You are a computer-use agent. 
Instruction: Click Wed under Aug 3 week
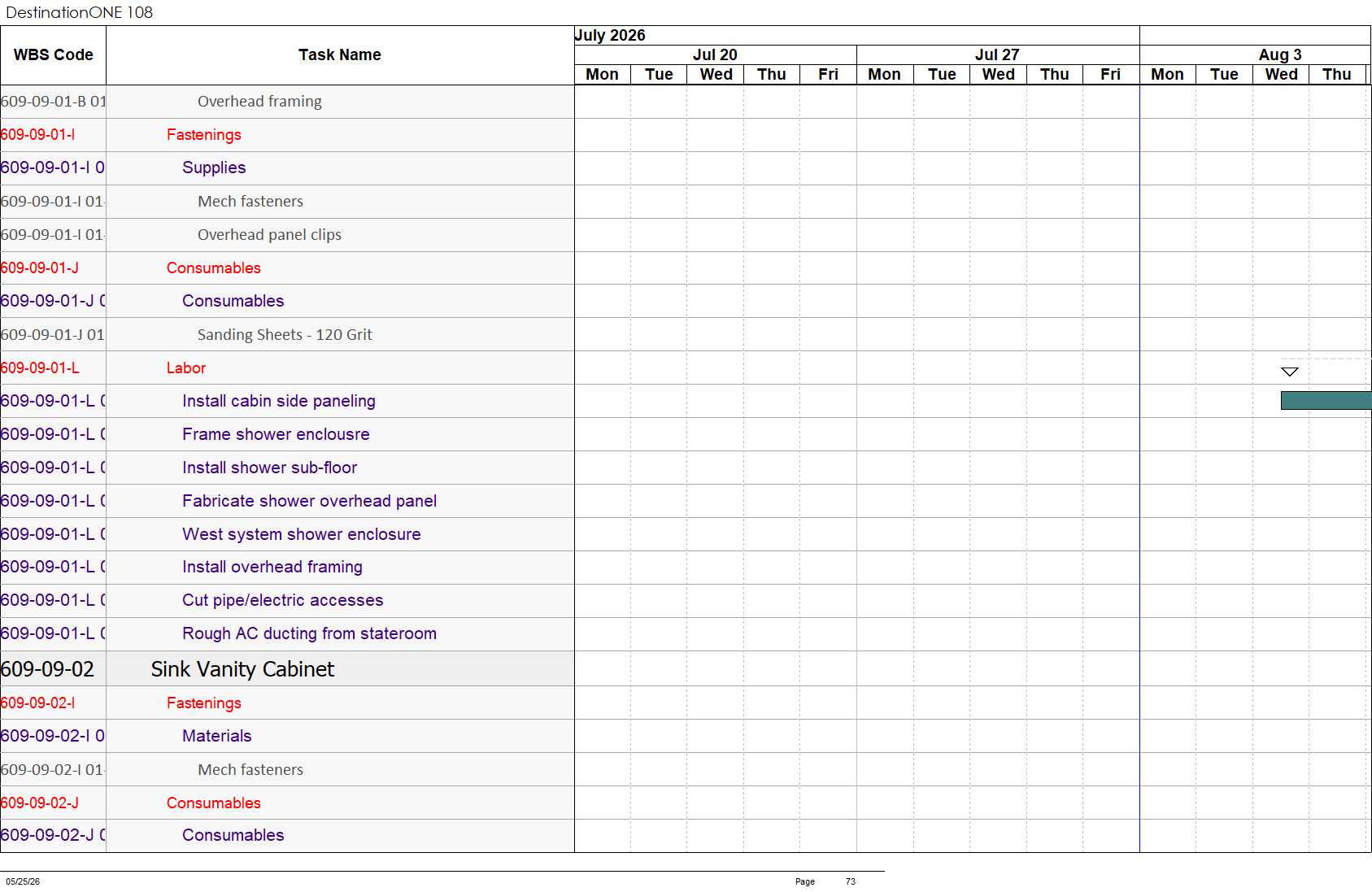pyautogui.click(x=1281, y=75)
